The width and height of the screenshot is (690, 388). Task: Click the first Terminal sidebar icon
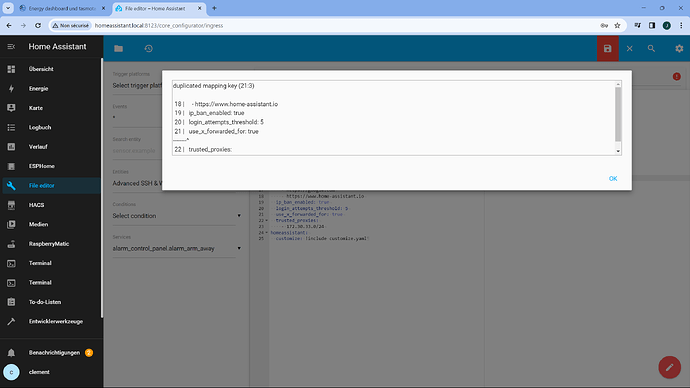11,263
